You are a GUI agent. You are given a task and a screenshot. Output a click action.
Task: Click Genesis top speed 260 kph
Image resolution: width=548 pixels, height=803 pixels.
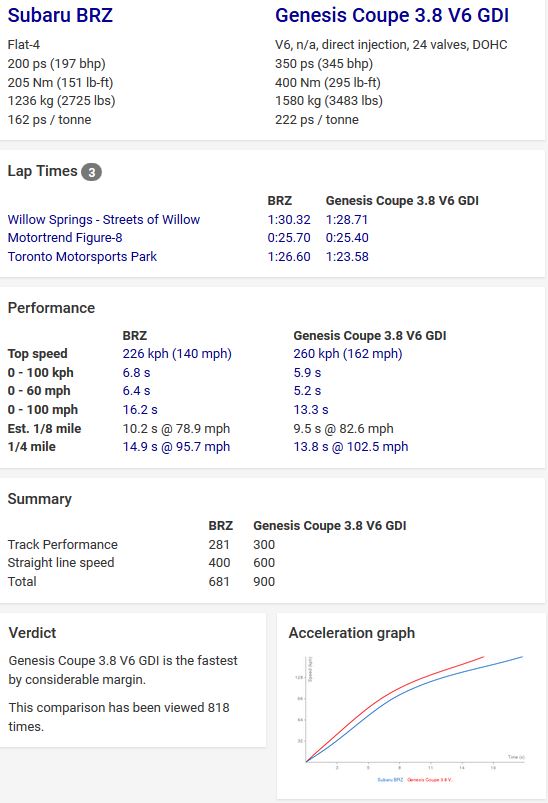(348, 354)
